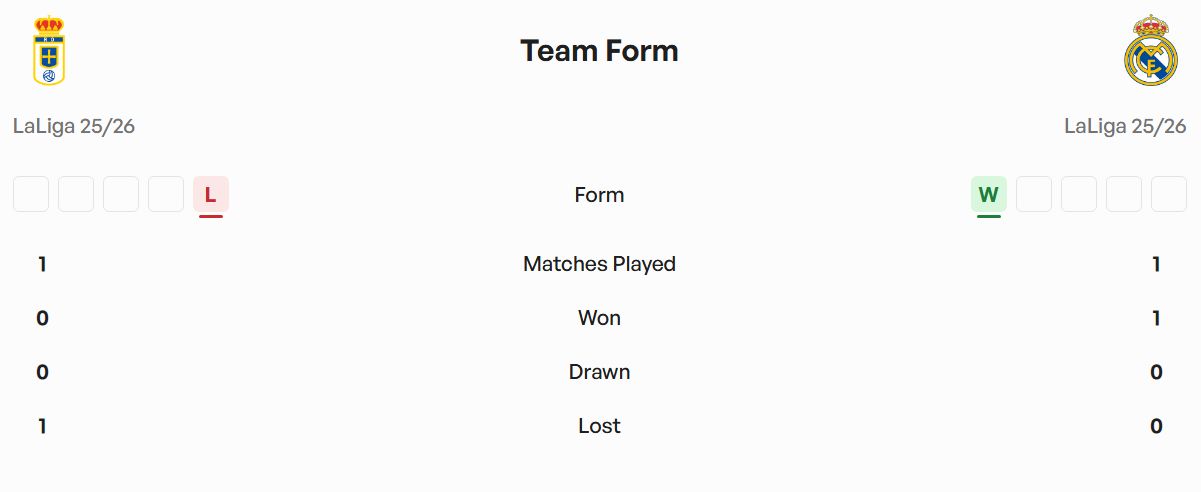The image size is (1201, 492).
Task: Select the Drawn stat label
Action: [599, 372]
